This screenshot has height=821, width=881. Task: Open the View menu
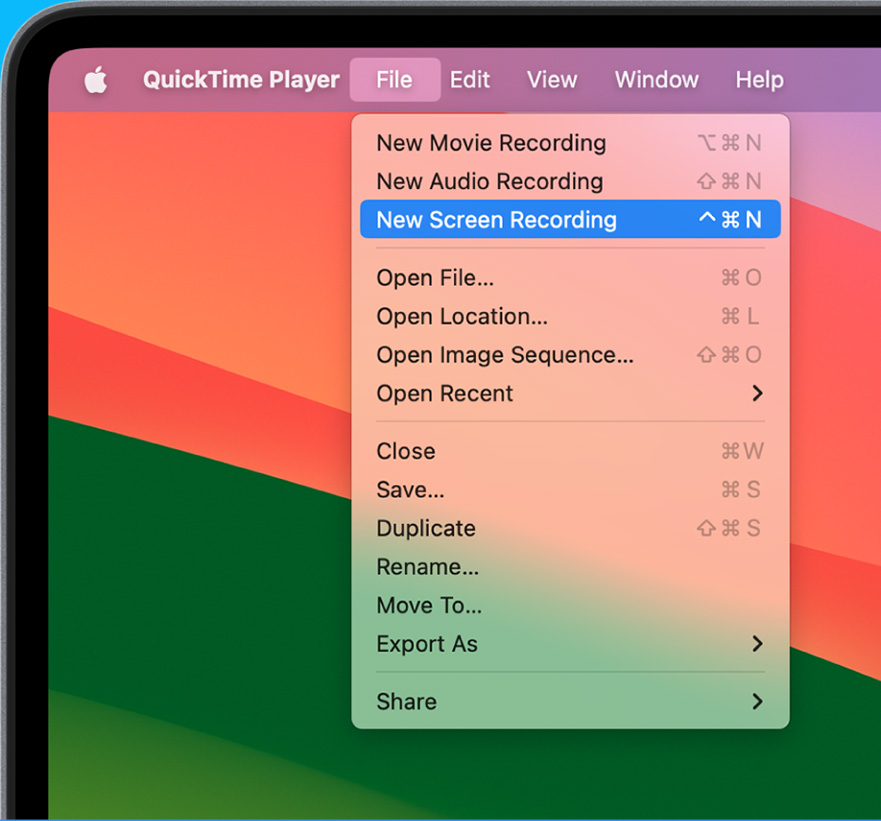click(x=551, y=80)
